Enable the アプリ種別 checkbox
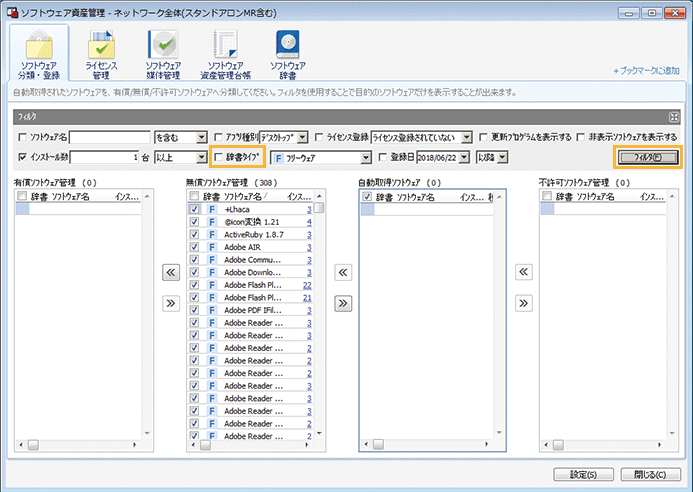 218,137
